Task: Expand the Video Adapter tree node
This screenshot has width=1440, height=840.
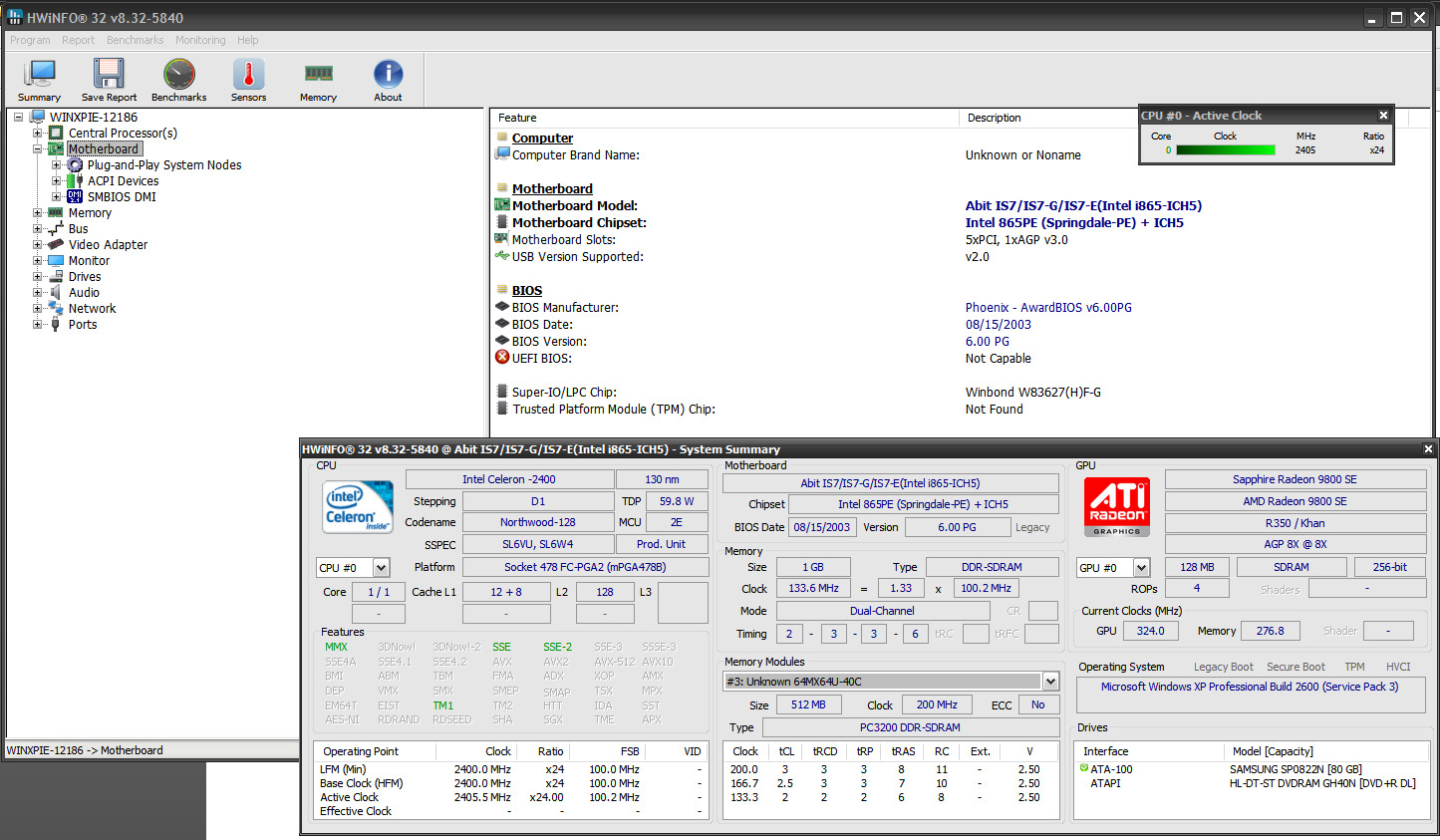Action: [37, 244]
